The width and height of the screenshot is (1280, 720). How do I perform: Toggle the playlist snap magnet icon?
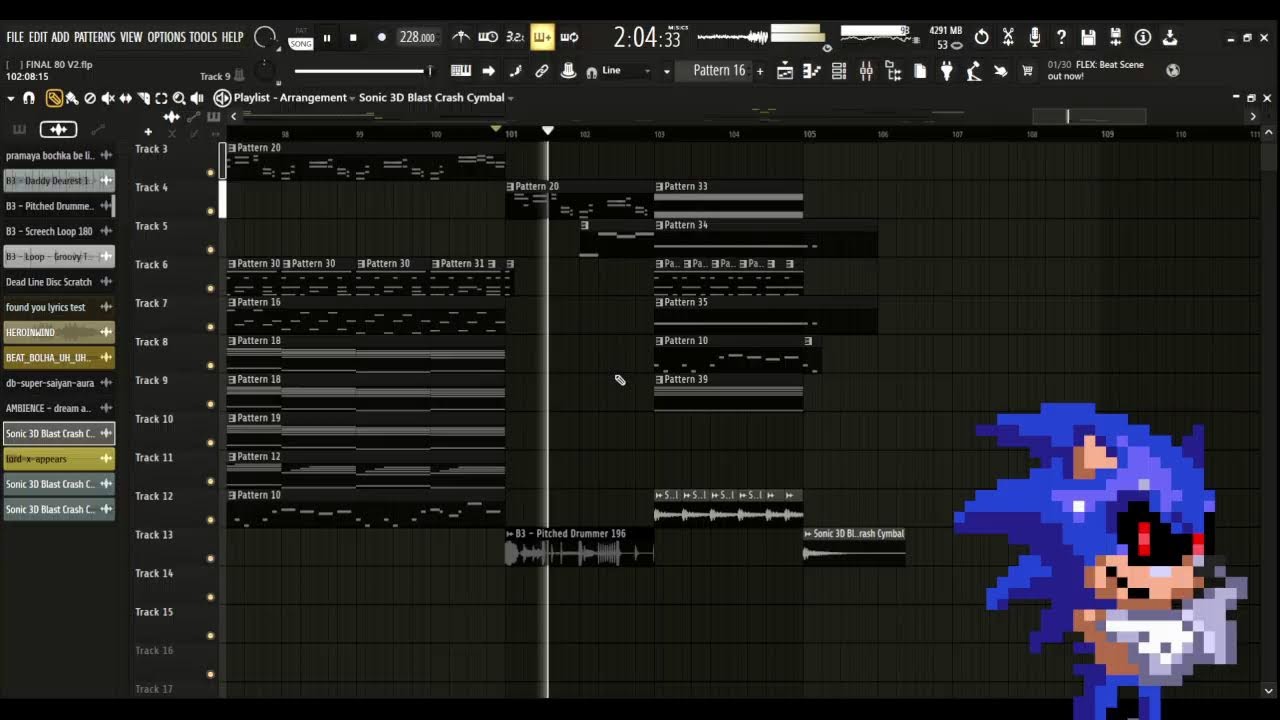click(x=29, y=98)
